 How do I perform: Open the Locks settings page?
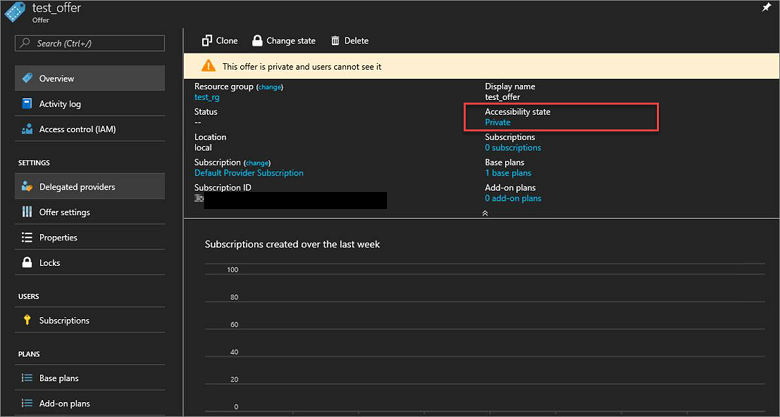click(49, 263)
